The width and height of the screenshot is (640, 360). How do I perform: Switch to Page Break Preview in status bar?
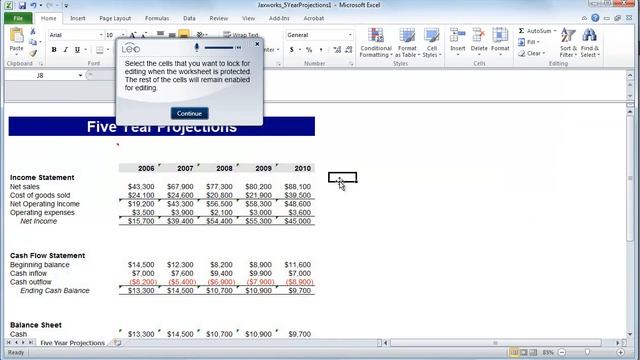533,352
